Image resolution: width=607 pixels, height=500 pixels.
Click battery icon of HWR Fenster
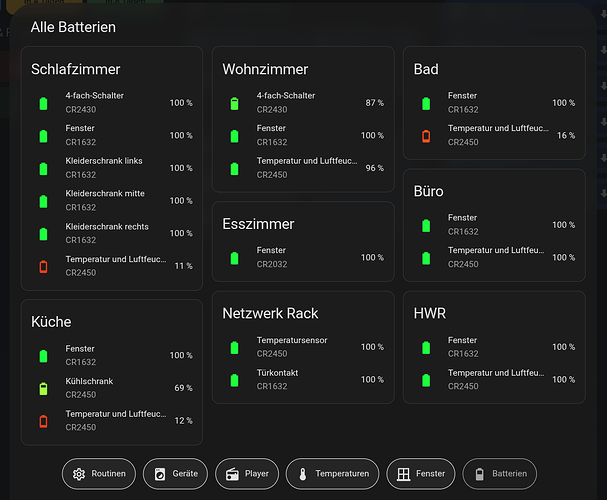[426, 347]
